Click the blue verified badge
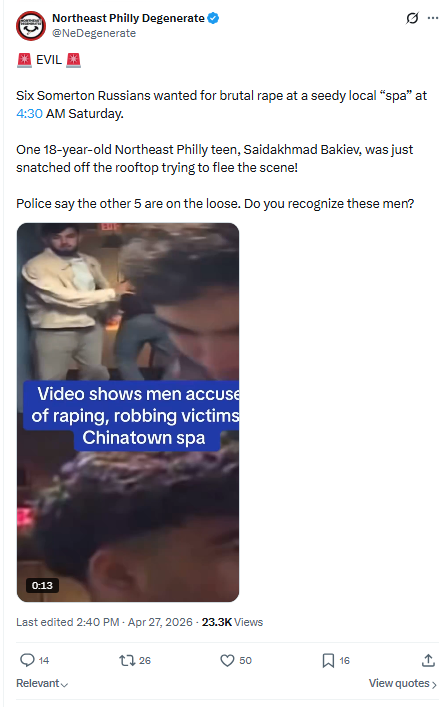The height and width of the screenshot is (707, 439). 213,18
